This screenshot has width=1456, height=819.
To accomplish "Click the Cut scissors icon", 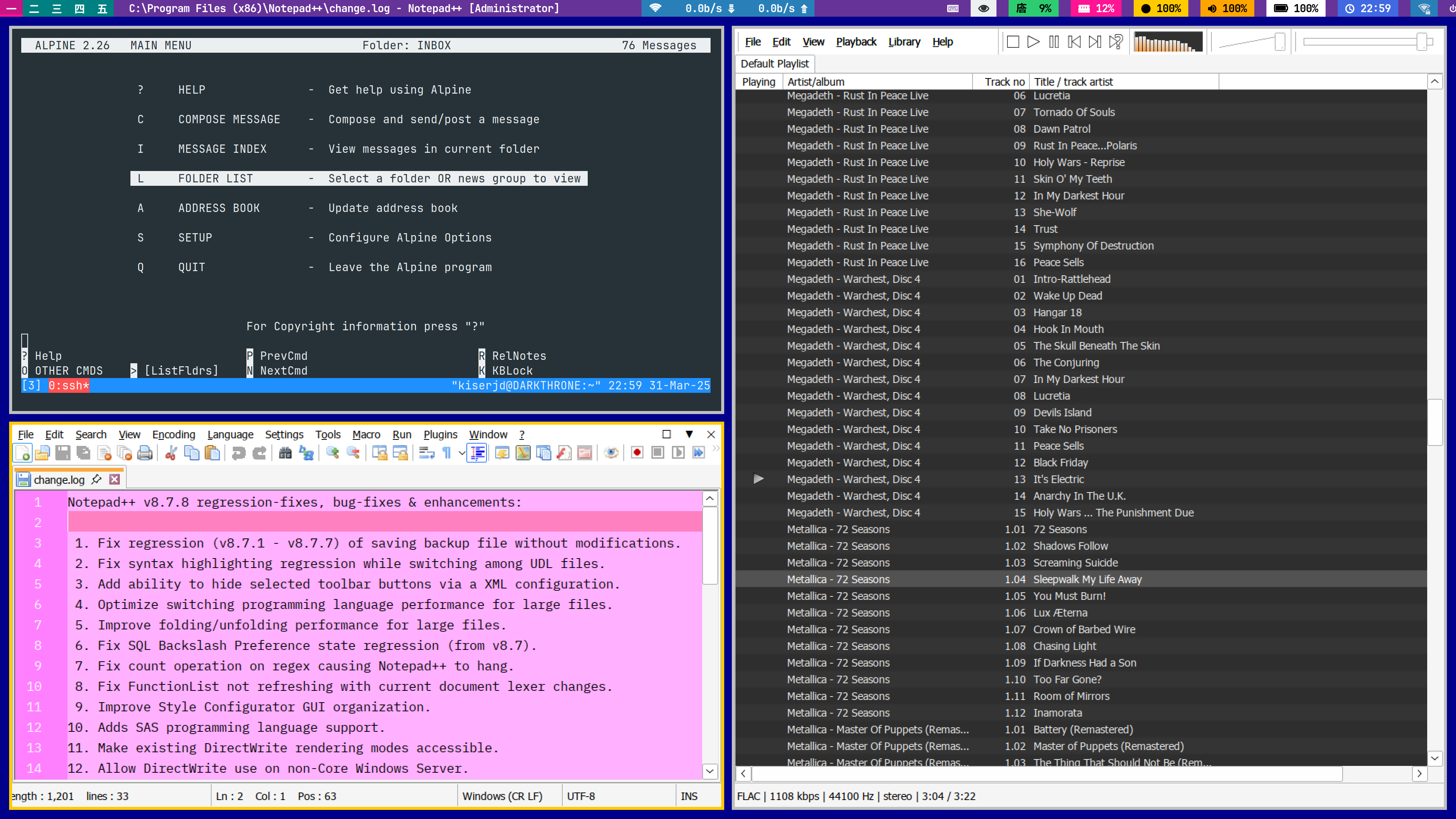I will click(171, 453).
